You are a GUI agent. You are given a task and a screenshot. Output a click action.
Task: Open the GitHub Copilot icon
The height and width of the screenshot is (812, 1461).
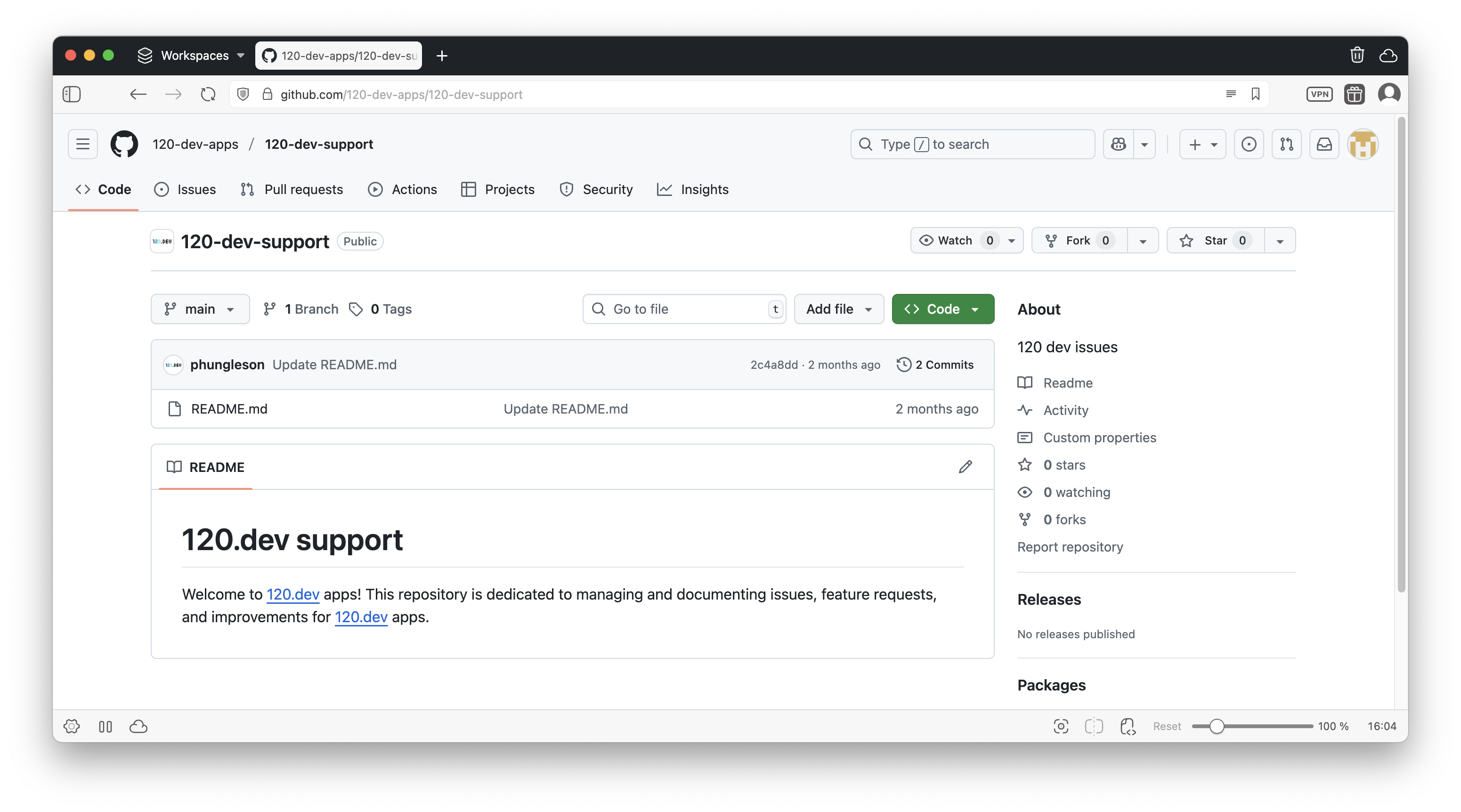(1118, 144)
